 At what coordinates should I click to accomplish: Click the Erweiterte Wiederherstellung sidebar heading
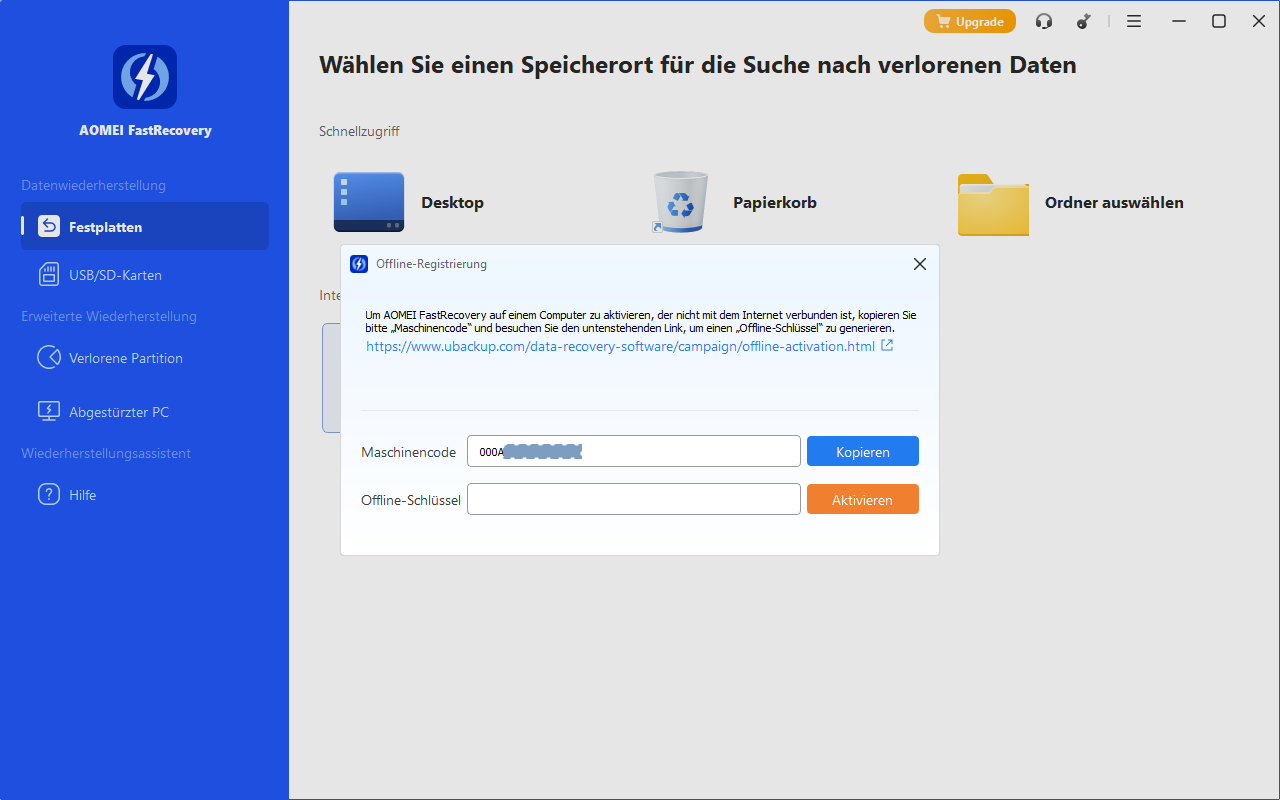pyautogui.click(x=109, y=316)
